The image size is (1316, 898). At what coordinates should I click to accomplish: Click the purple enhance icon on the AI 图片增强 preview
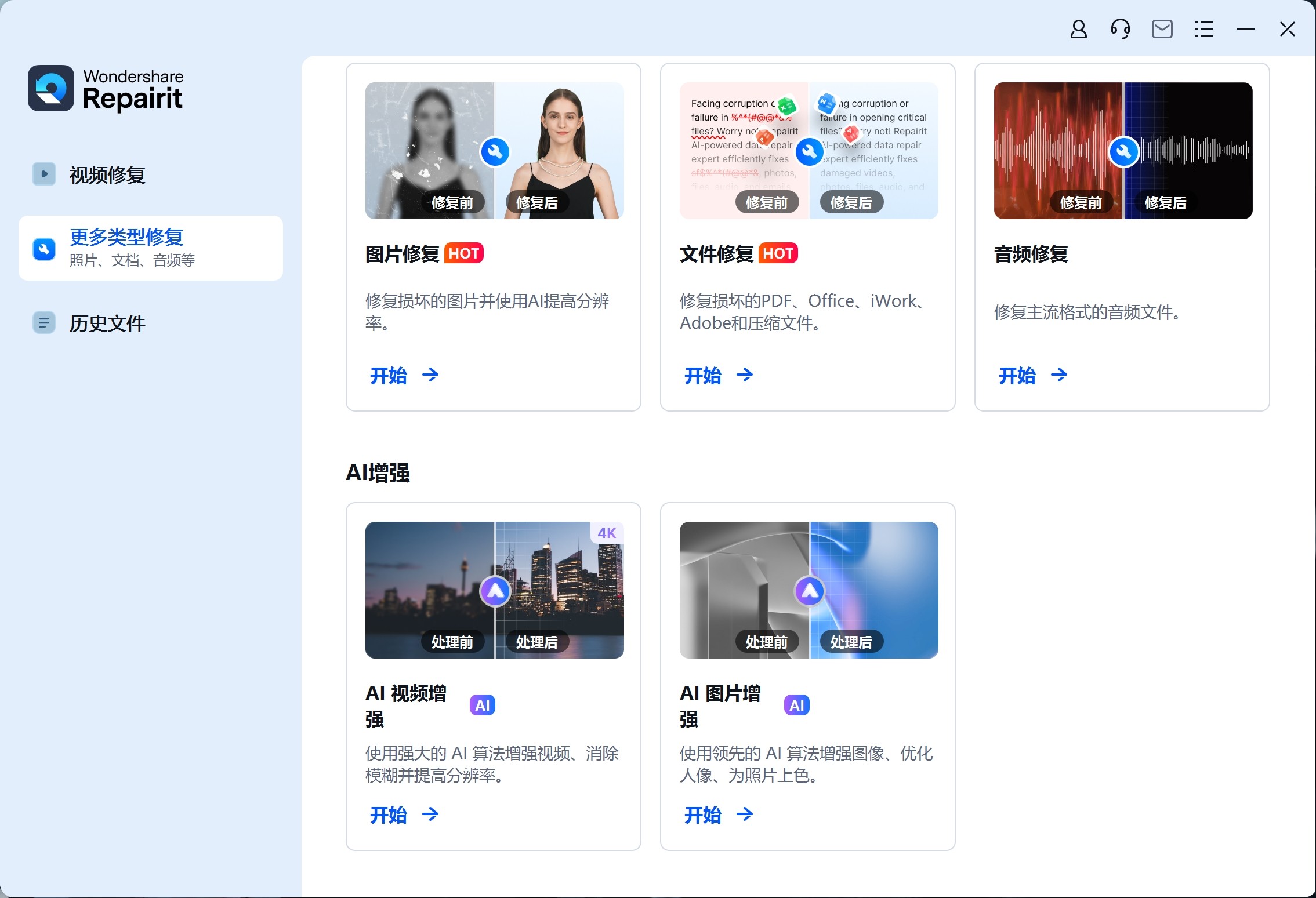click(x=809, y=591)
